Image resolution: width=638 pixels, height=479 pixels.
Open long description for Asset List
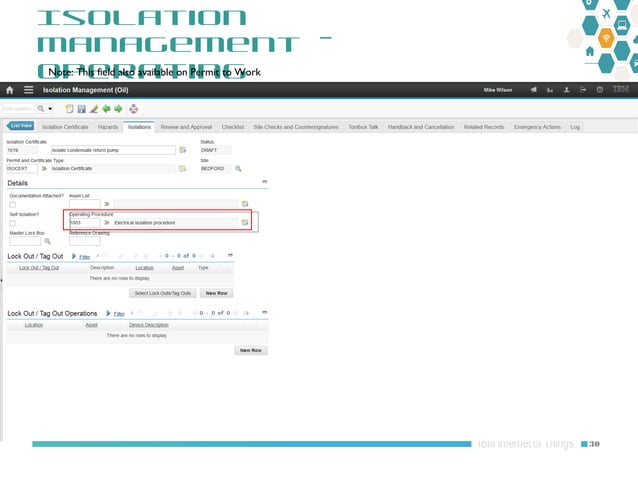pos(245,204)
